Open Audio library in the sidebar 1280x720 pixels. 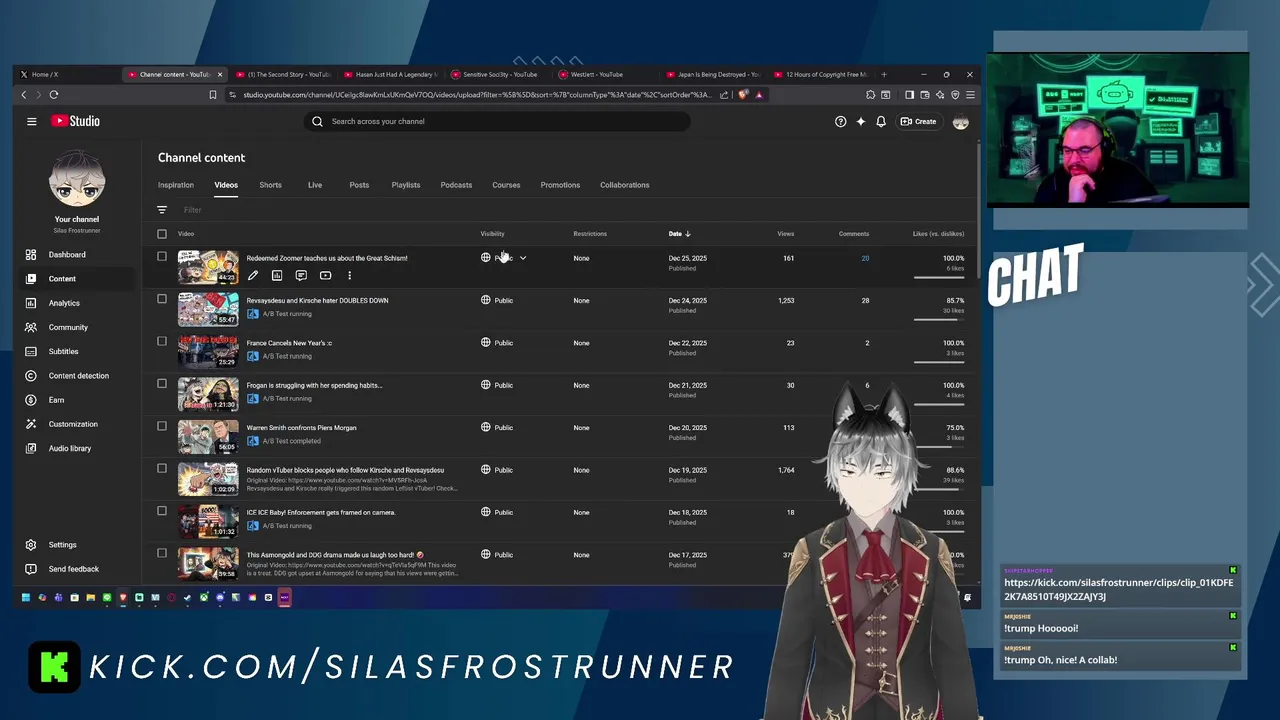pyautogui.click(x=75, y=448)
